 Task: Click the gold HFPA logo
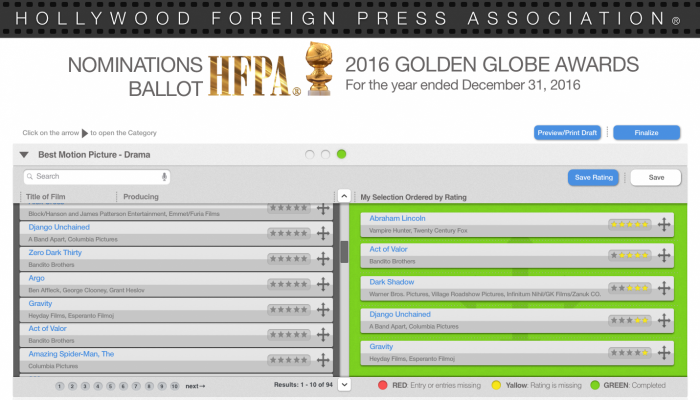click(254, 76)
